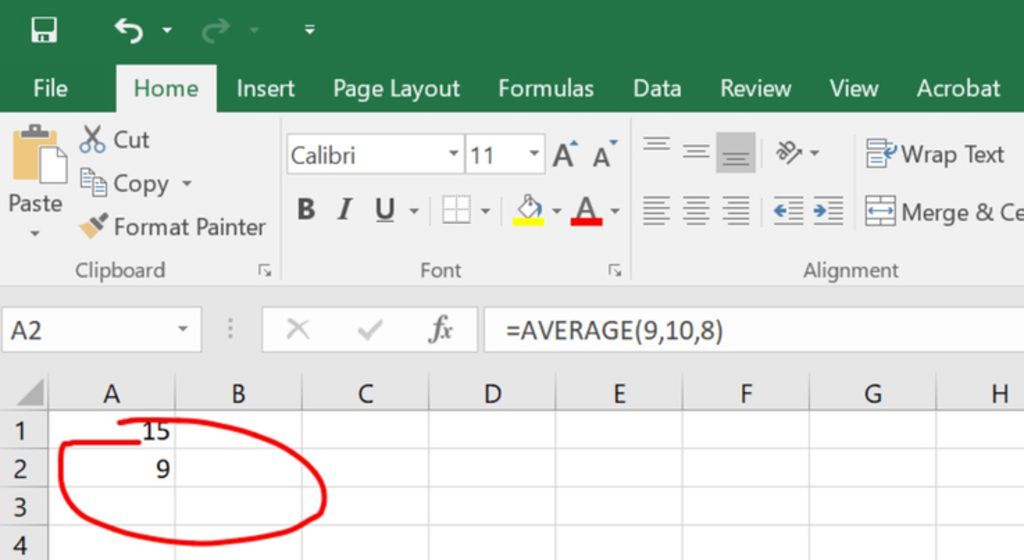Open the Page Layout tab
Image resolution: width=1024 pixels, height=560 pixels.
[x=396, y=88]
